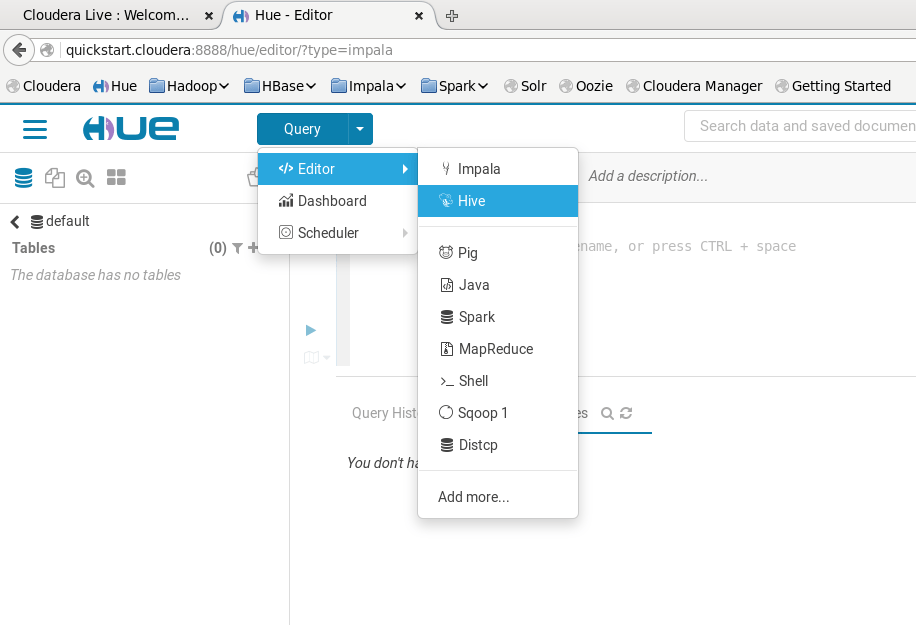The height and width of the screenshot is (625, 916).
Task: Open the Getting Started bookmark
Action: pos(840,86)
